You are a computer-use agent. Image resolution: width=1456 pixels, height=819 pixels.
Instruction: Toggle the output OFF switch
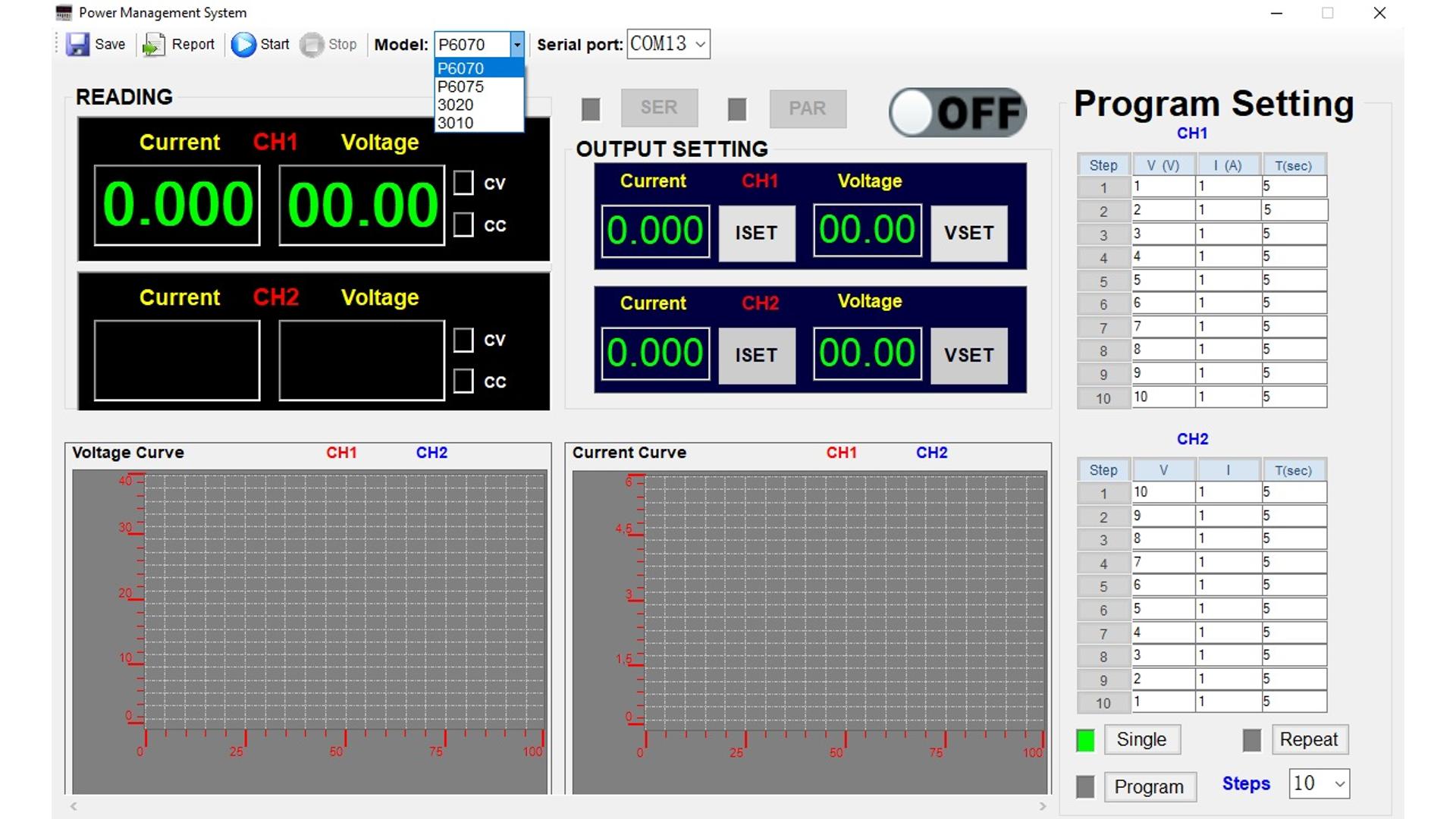tap(958, 113)
